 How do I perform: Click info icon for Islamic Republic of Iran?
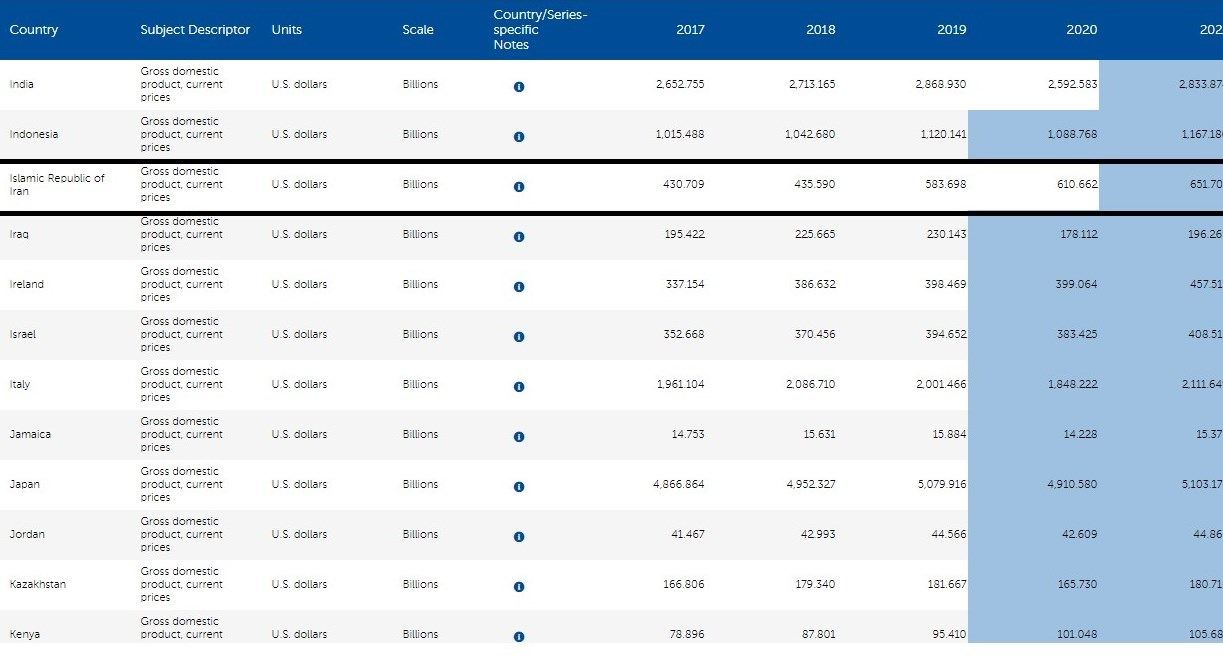click(x=518, y=187)
